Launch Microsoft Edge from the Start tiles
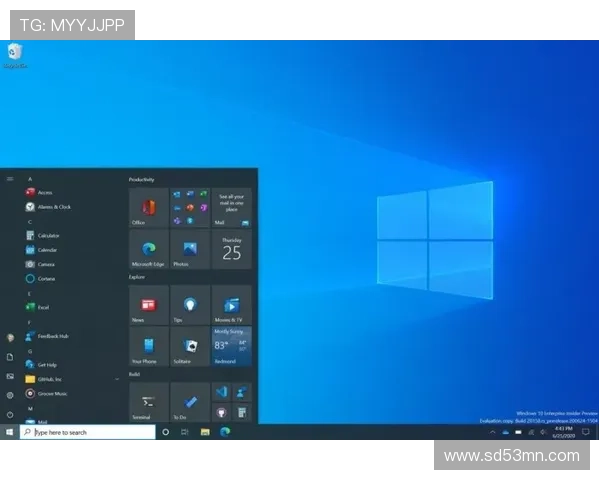Screen dimensions: 600x480 148,250
